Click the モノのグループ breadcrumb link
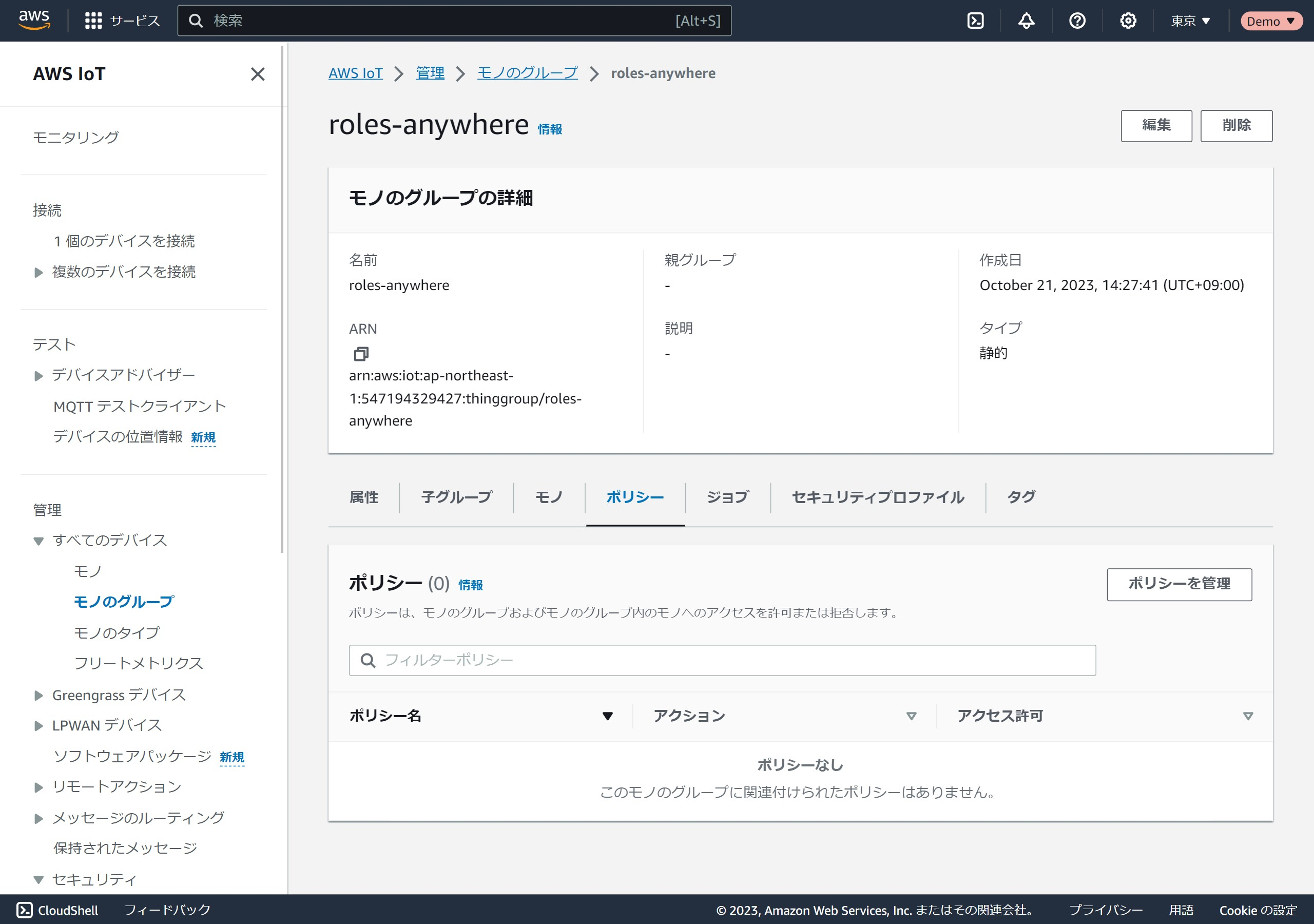This screenshot has height=924, width=1314. (527, 73)
